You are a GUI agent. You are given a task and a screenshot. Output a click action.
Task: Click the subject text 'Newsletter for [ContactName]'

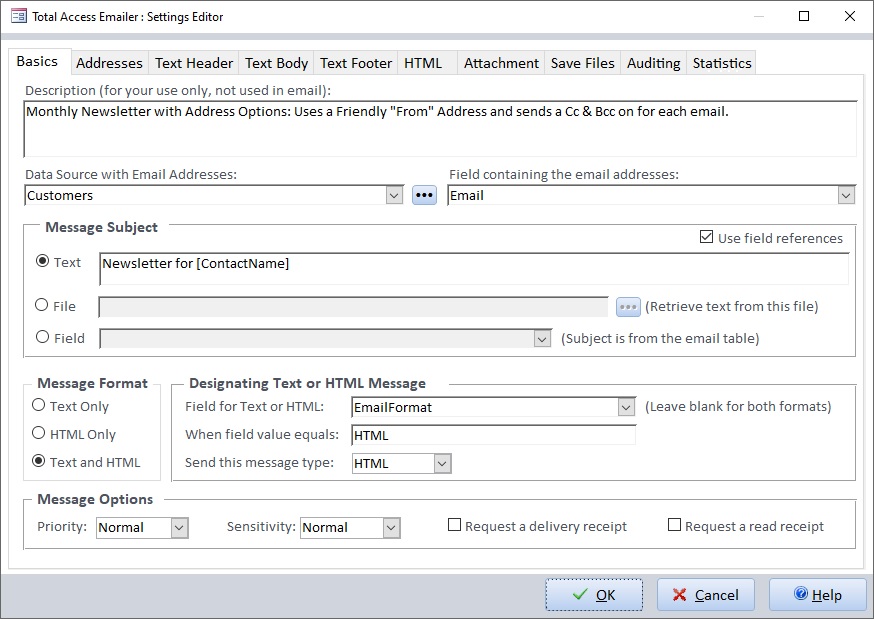(196, 264)
